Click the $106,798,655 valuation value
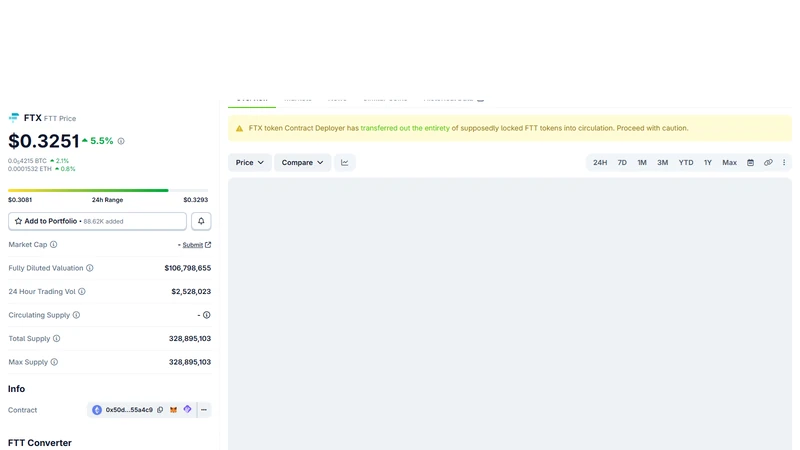The height and width of the screenshot is (450, 800). click(x=188, y=268)
